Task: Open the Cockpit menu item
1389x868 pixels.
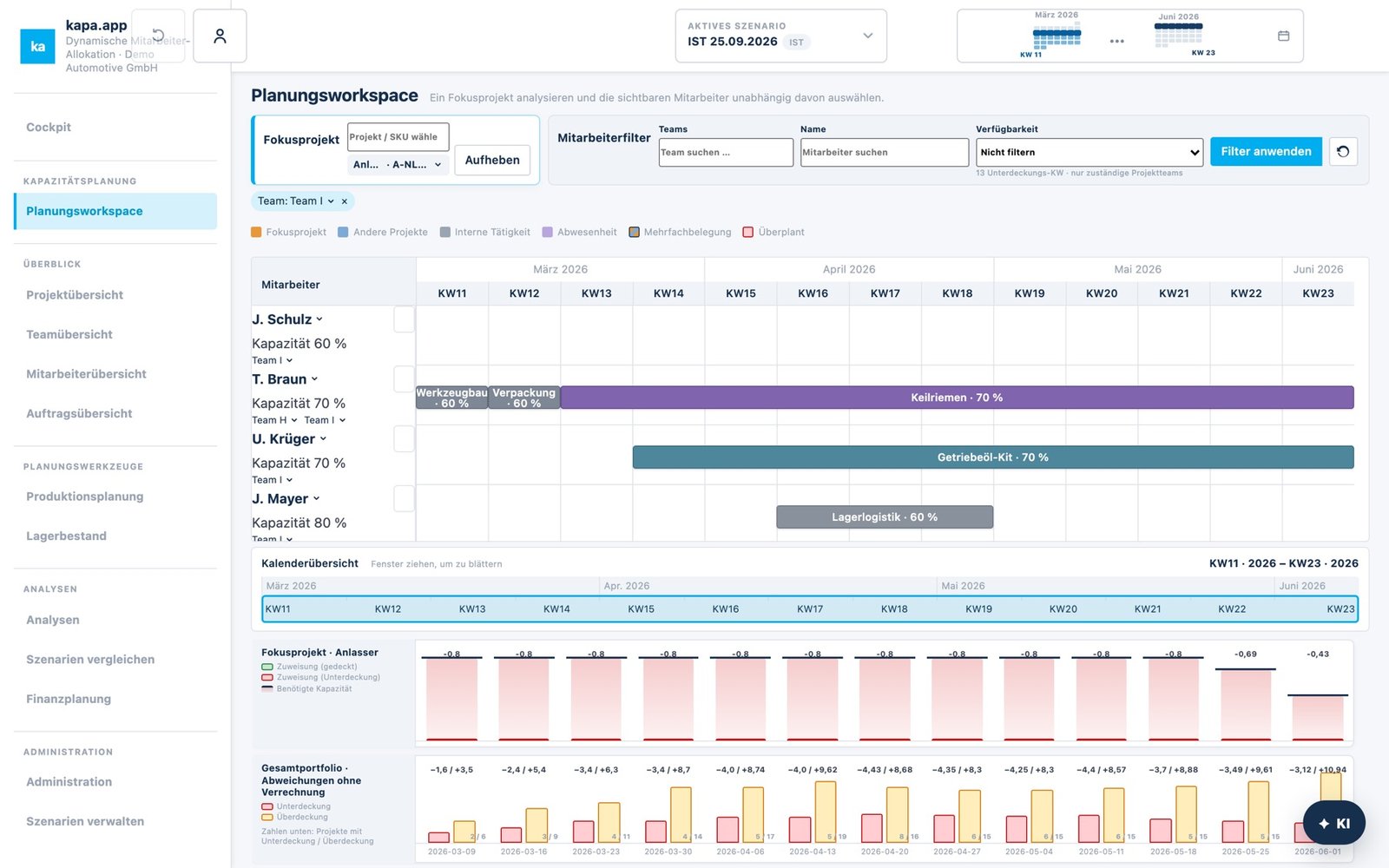Action: pyautogui.click(x=115, y=127)
